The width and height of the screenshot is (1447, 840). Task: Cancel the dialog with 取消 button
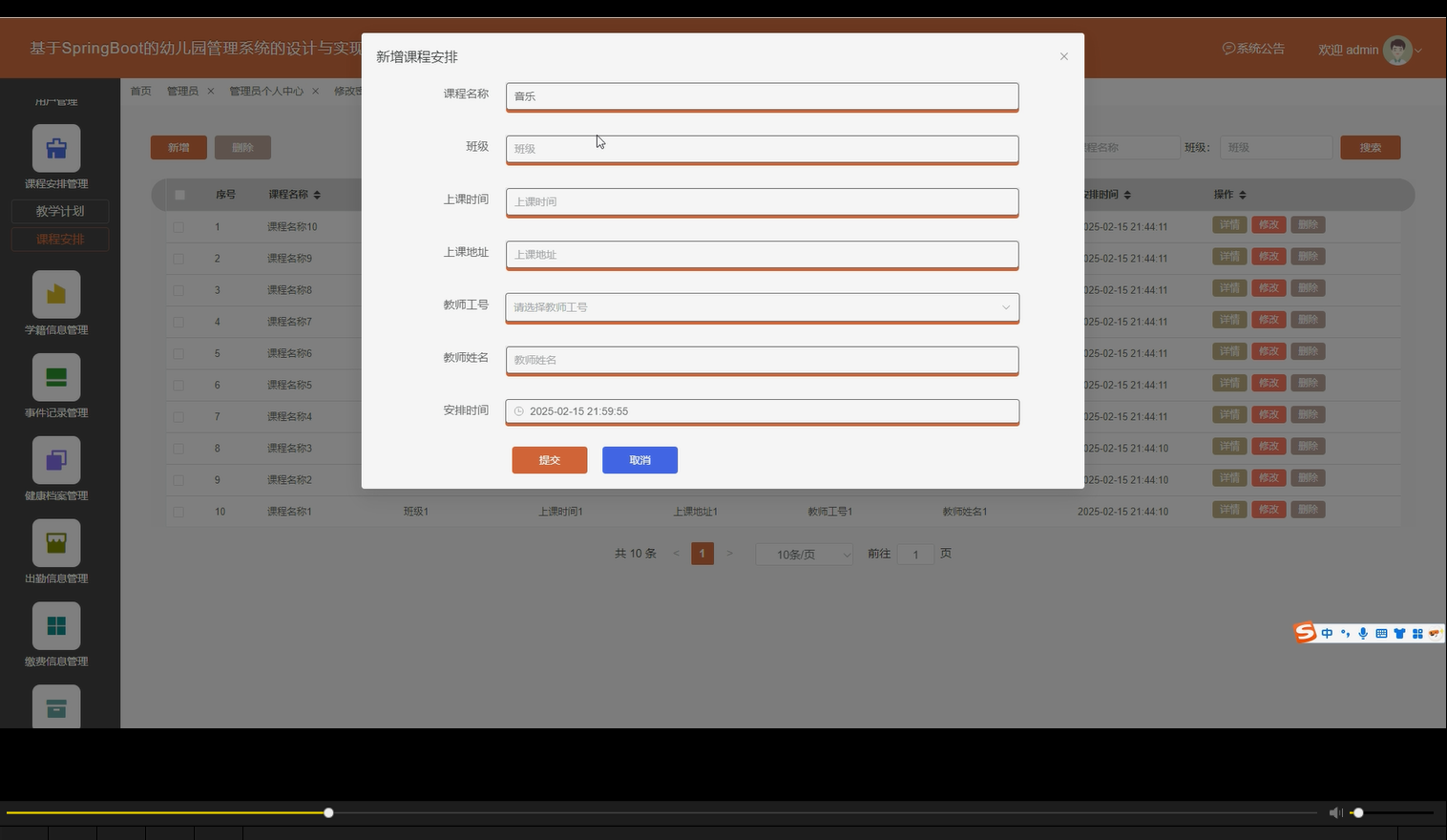pyautogui.click(x=640, y=460)
